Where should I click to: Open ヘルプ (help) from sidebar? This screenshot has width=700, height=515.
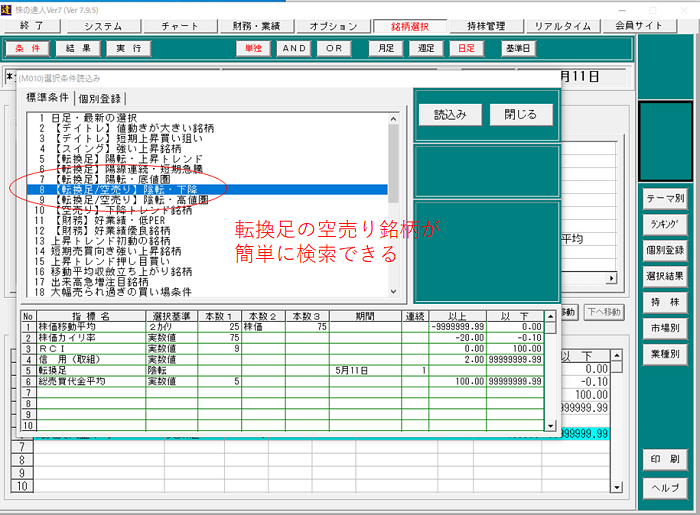tap(665, 487)
